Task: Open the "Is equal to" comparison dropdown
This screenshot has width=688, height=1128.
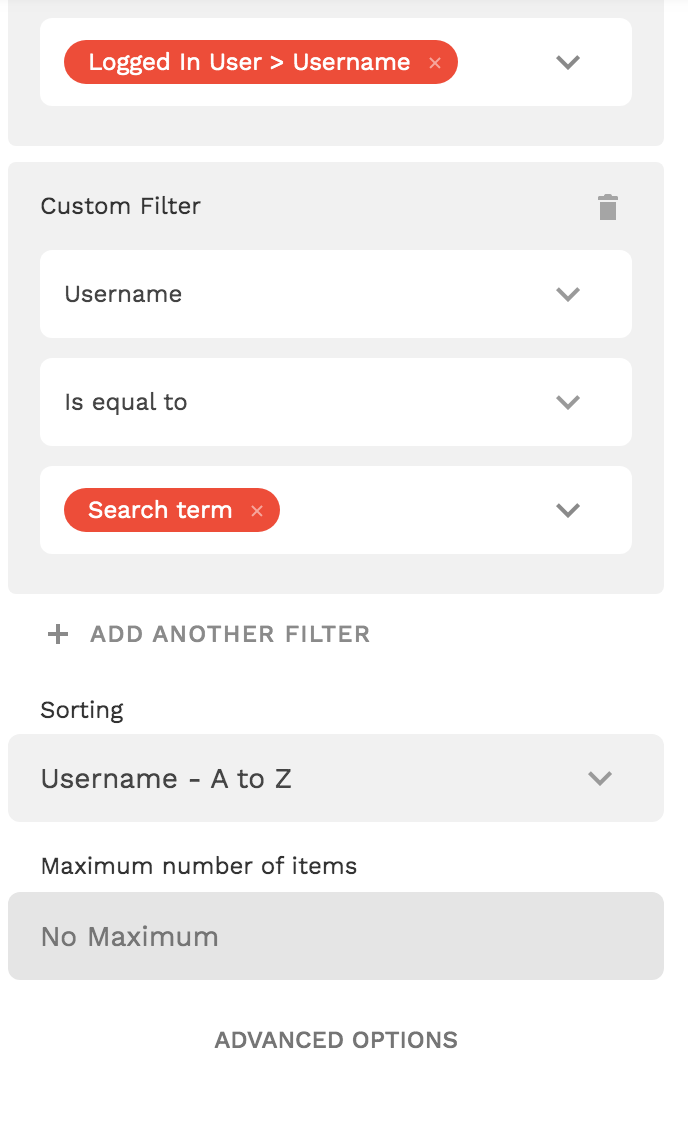Action: pos(300,402)
